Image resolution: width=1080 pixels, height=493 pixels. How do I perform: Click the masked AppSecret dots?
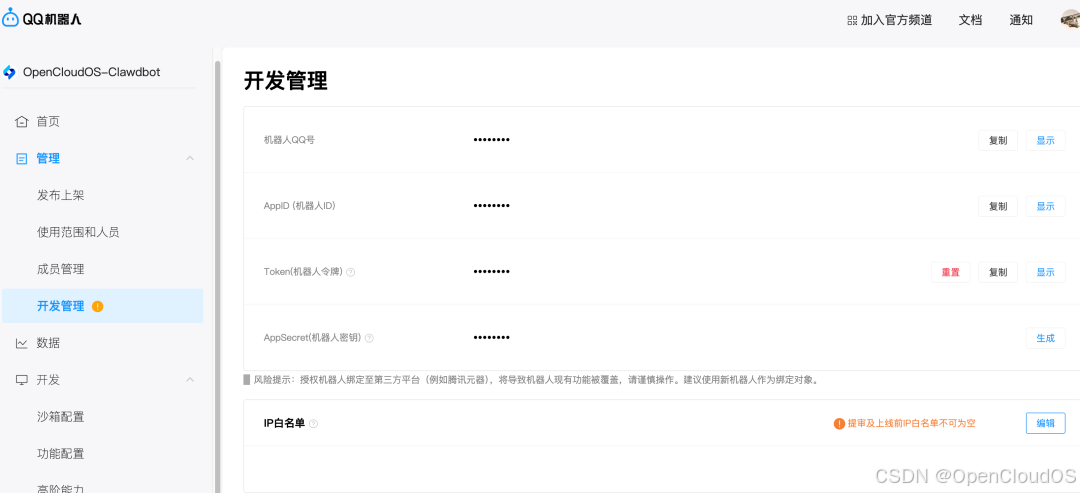coord(492,338)
